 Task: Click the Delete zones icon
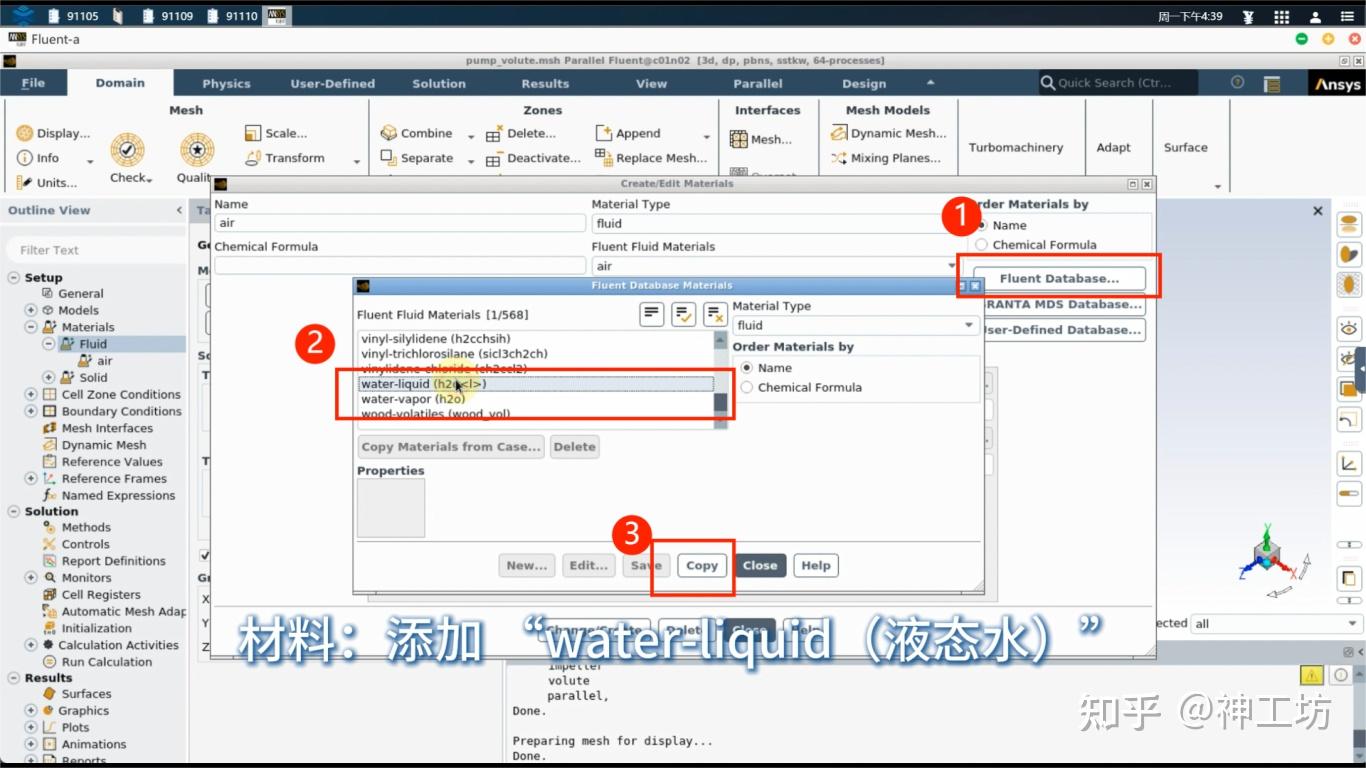(x=494, y=134)
